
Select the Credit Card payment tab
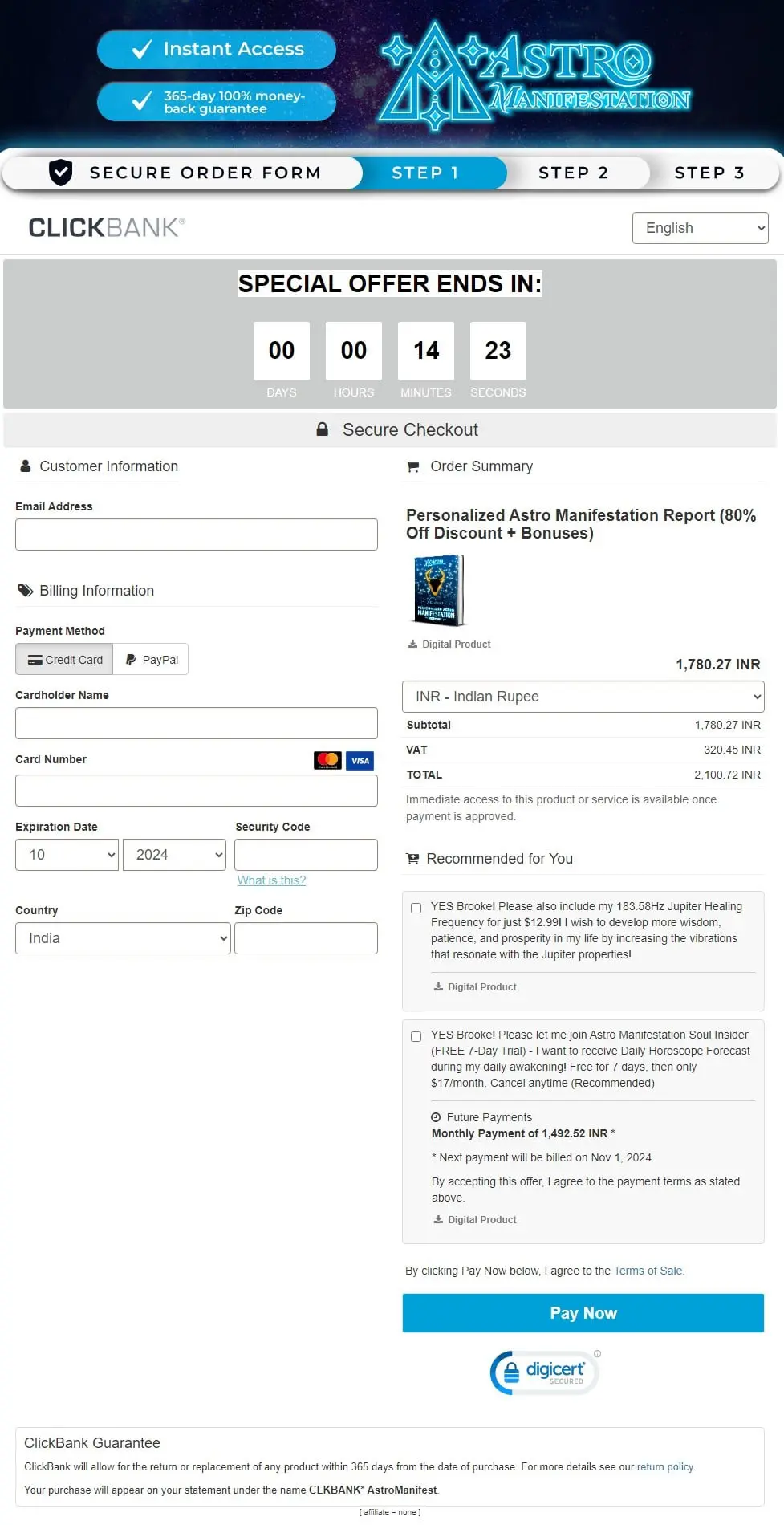click(x=65, y=660)
